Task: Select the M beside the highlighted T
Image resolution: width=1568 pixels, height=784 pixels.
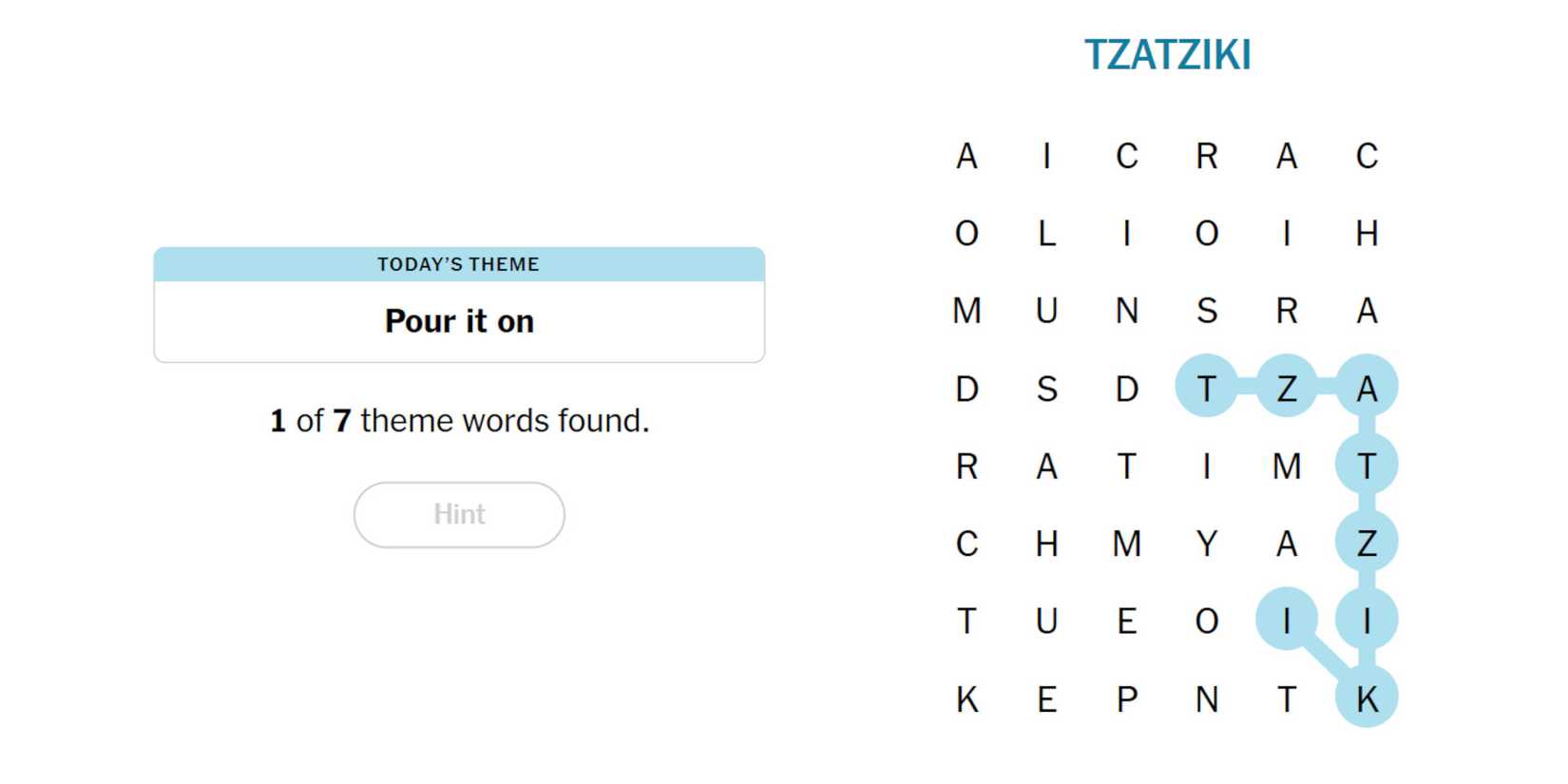Action: 1287,467
